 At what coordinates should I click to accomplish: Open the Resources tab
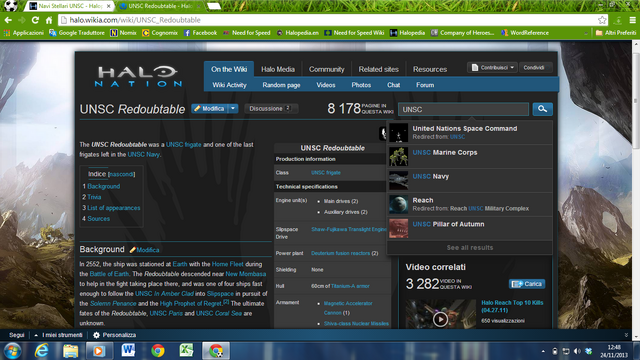(x=430, y=69)
